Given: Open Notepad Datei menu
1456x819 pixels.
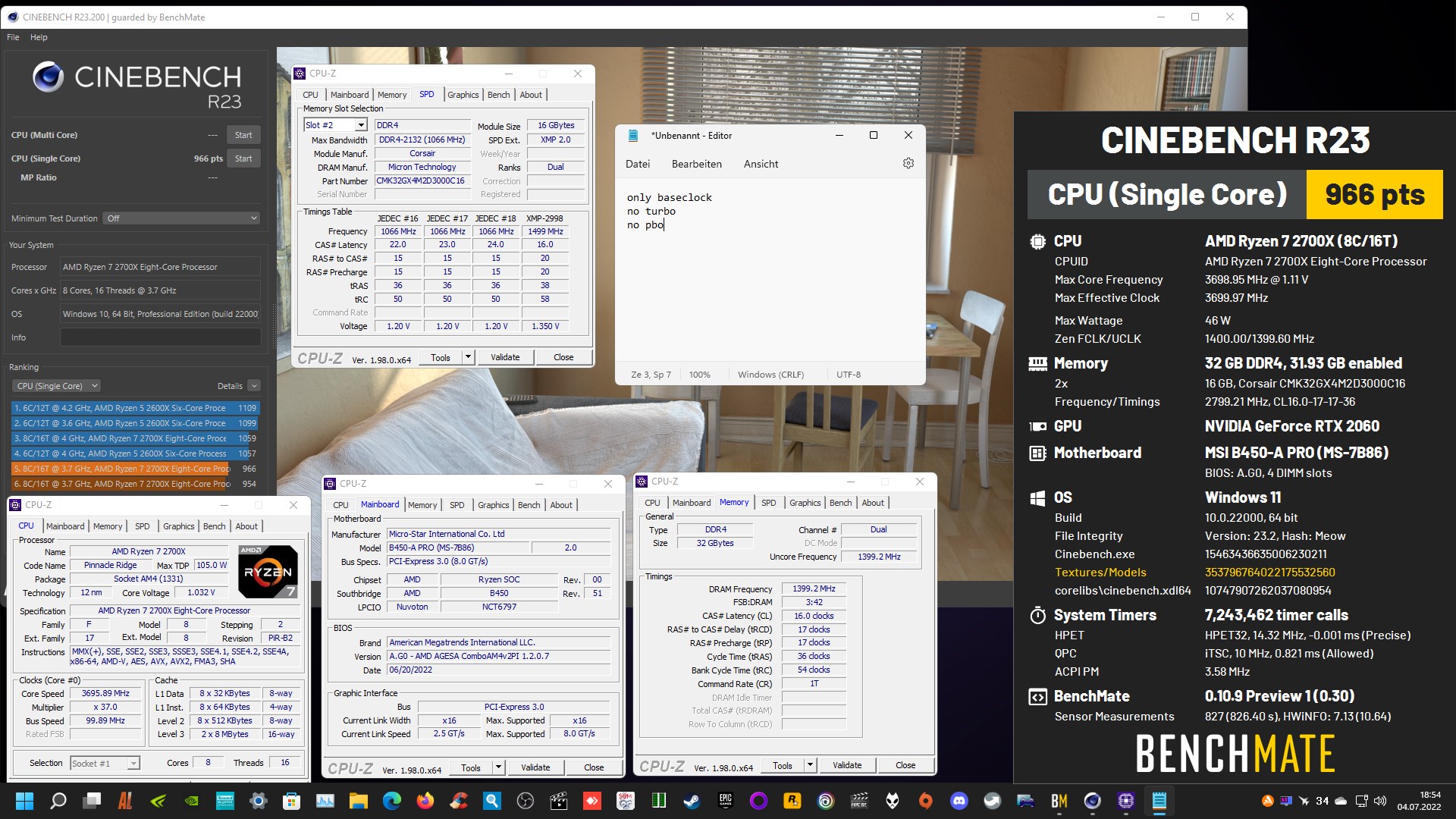Looking at the screenshot, I should (x=638, y=164).
